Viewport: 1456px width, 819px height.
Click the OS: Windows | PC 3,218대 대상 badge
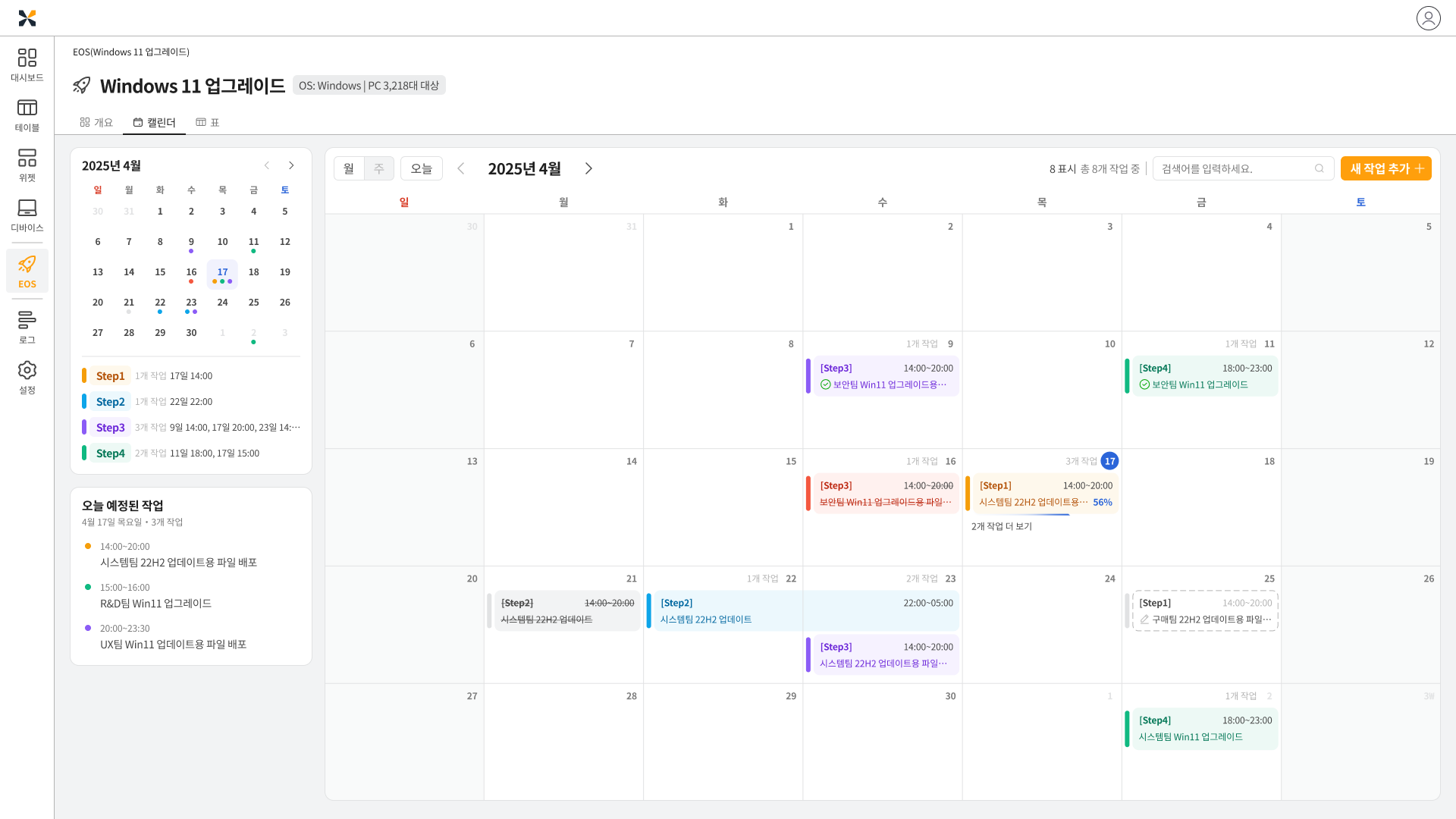coord(369,85)
